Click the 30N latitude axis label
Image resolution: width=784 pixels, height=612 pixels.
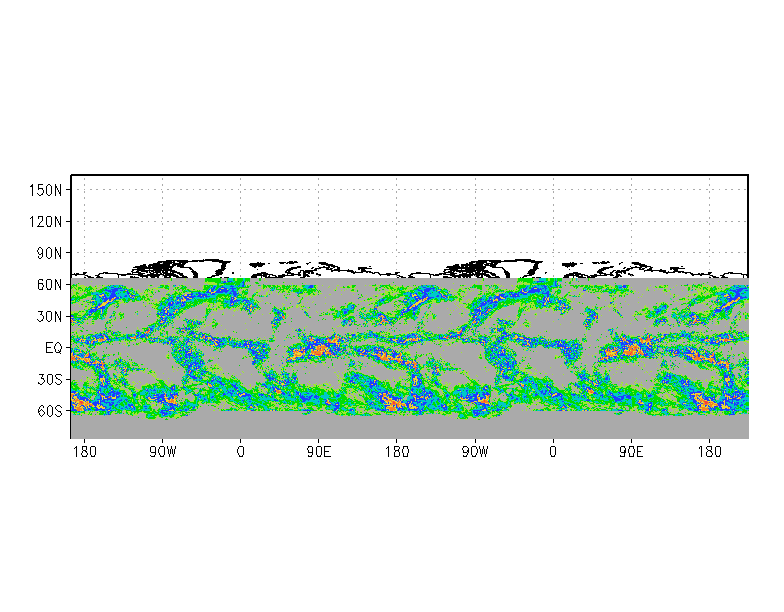[x=49, y=316]
